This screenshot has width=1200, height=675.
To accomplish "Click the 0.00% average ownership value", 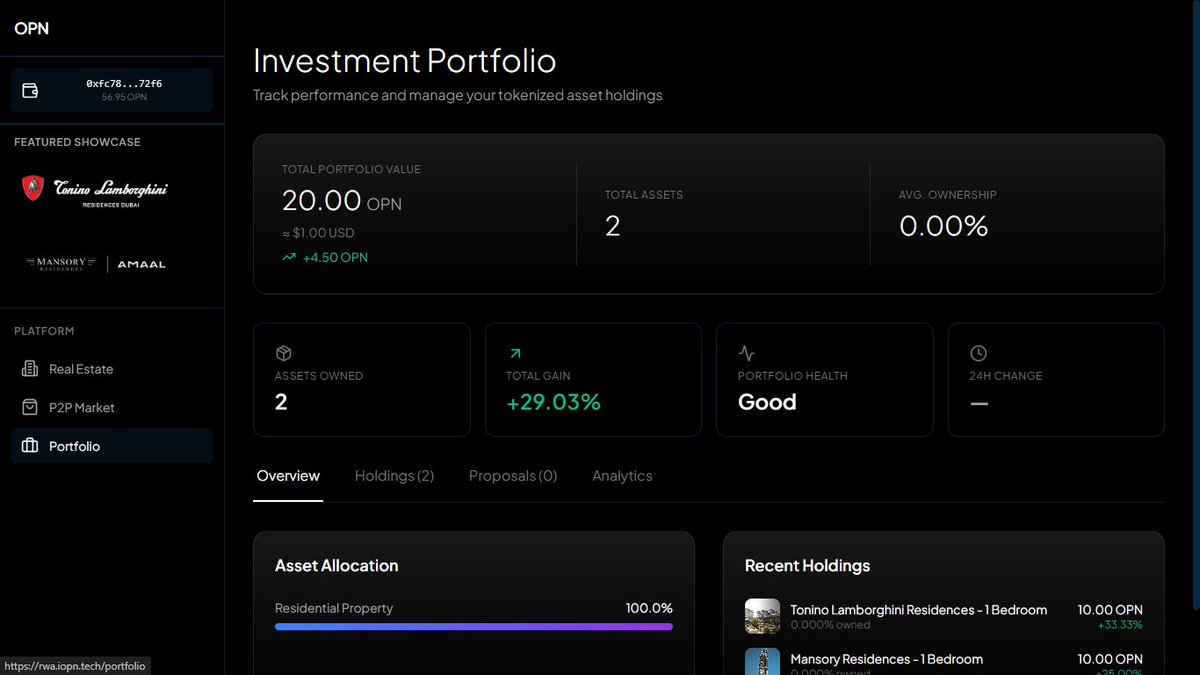I will pos(944,226).
